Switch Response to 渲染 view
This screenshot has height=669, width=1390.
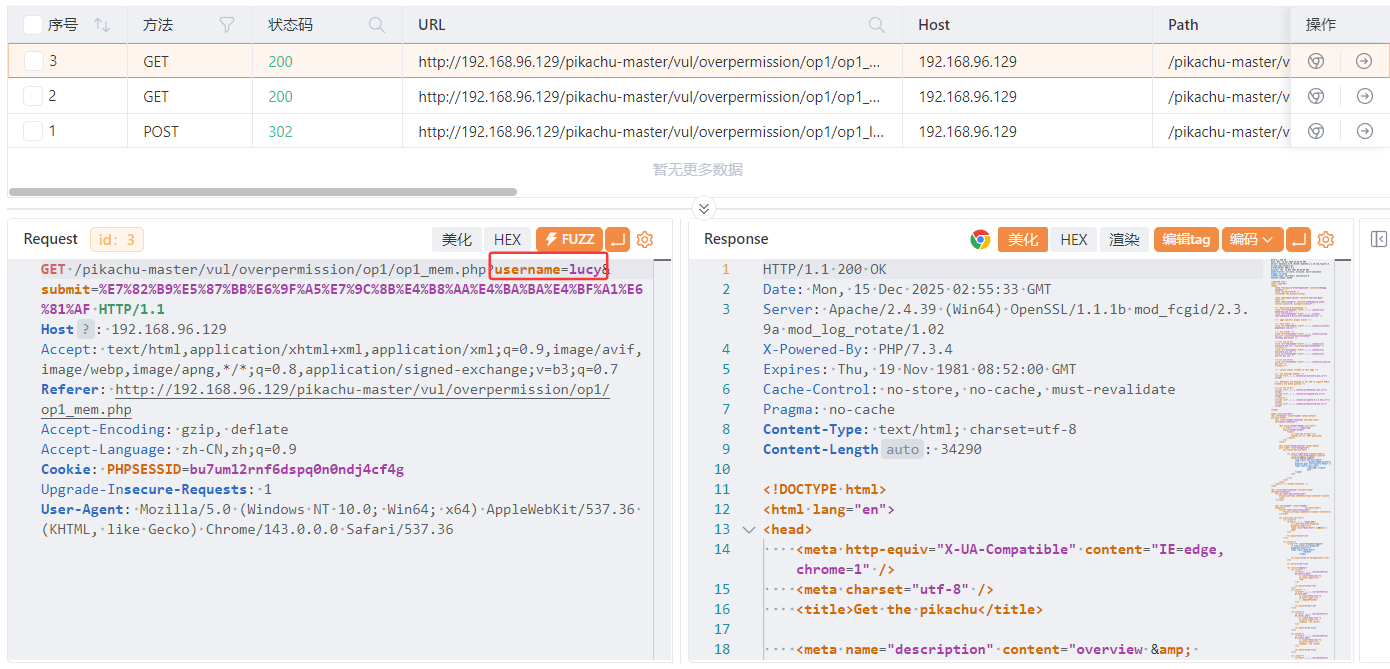click(x=1124, y=239)
